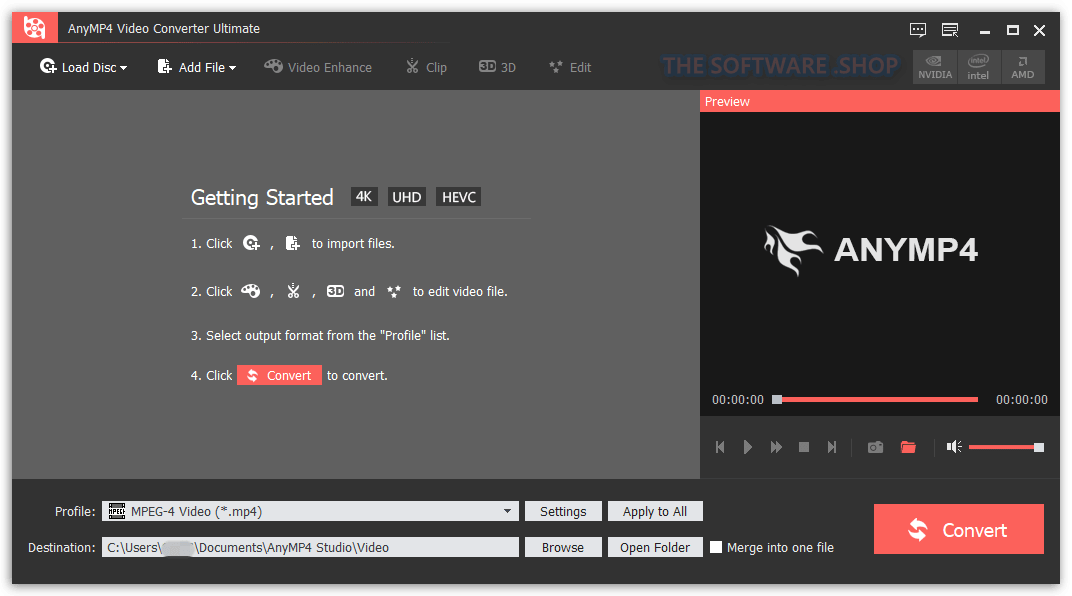Image resolution: width=1072 pixels, height=596 pixels.
Task: Click the Preview panel header
Action: 880,101
